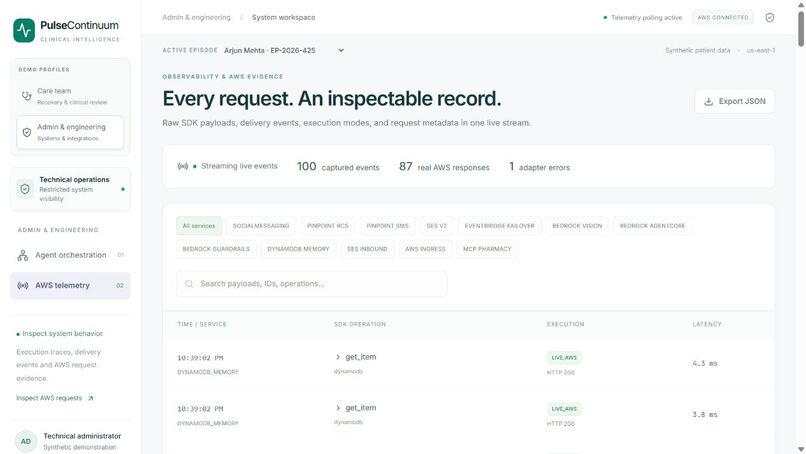Focus the Search payloads input field
The width and height of the screenshot is (806, 454).
coord(312,284)
